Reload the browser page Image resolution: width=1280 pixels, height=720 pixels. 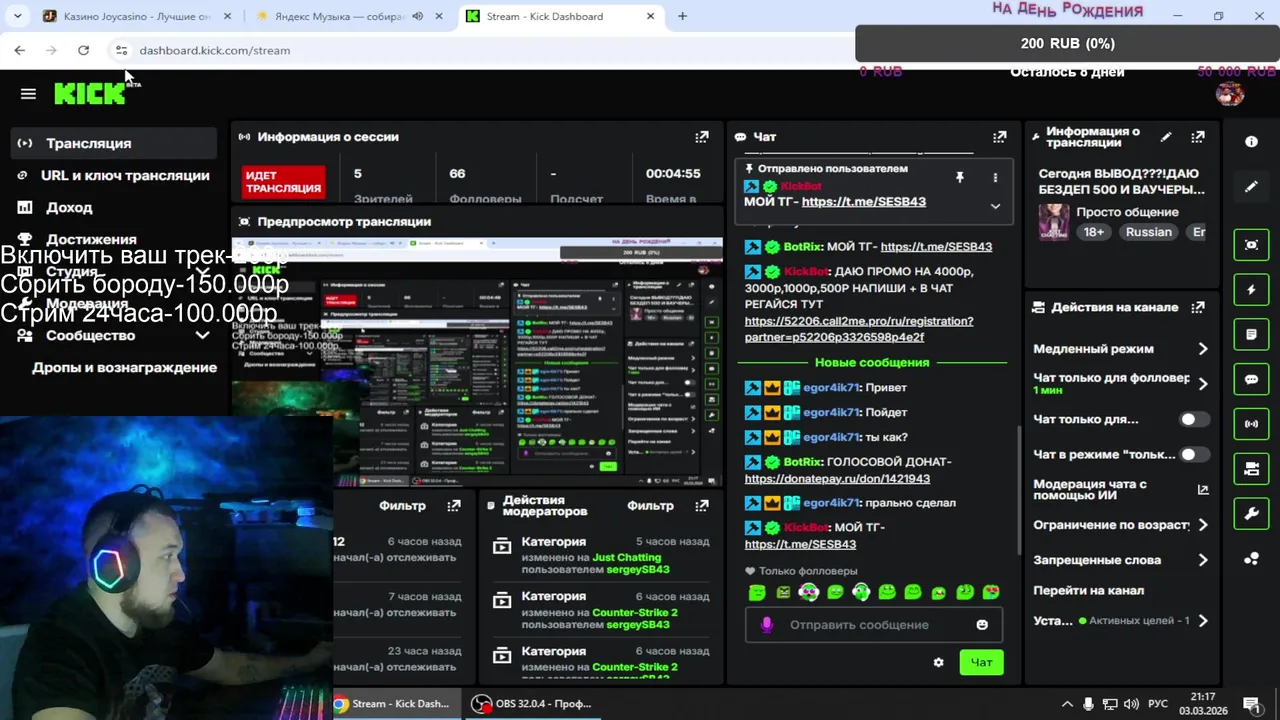[x=83, y=50]
